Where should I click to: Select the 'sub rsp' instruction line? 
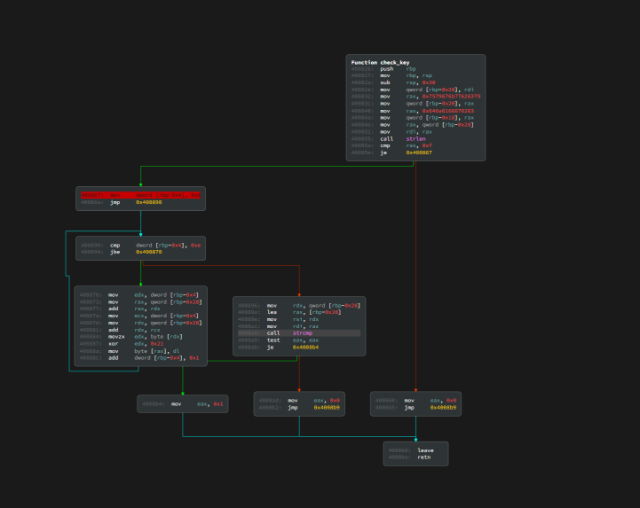[393, 82]
